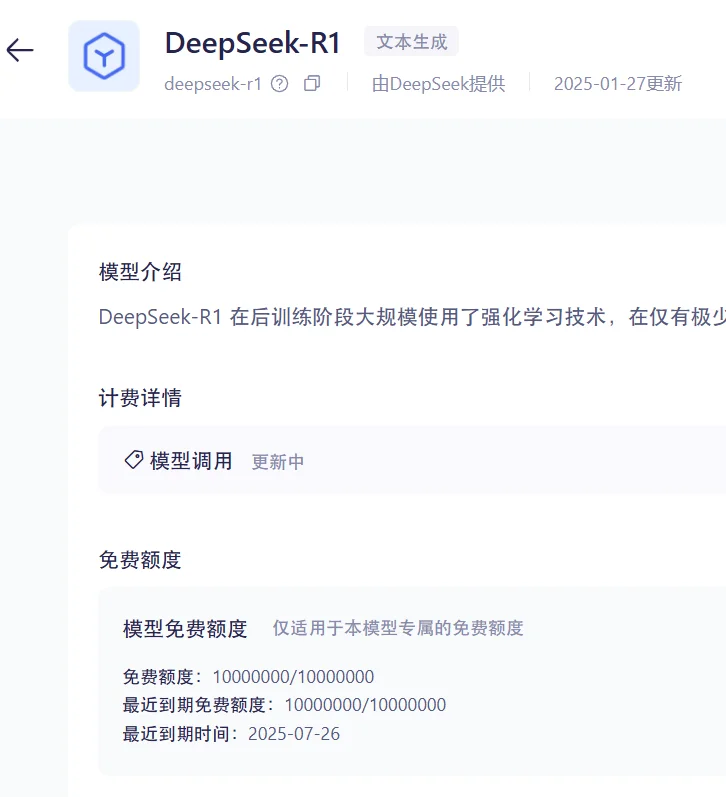This screenshot has height=797, width=726.
Task: Click the 免费额度 section heading
Action: (140, 560)
